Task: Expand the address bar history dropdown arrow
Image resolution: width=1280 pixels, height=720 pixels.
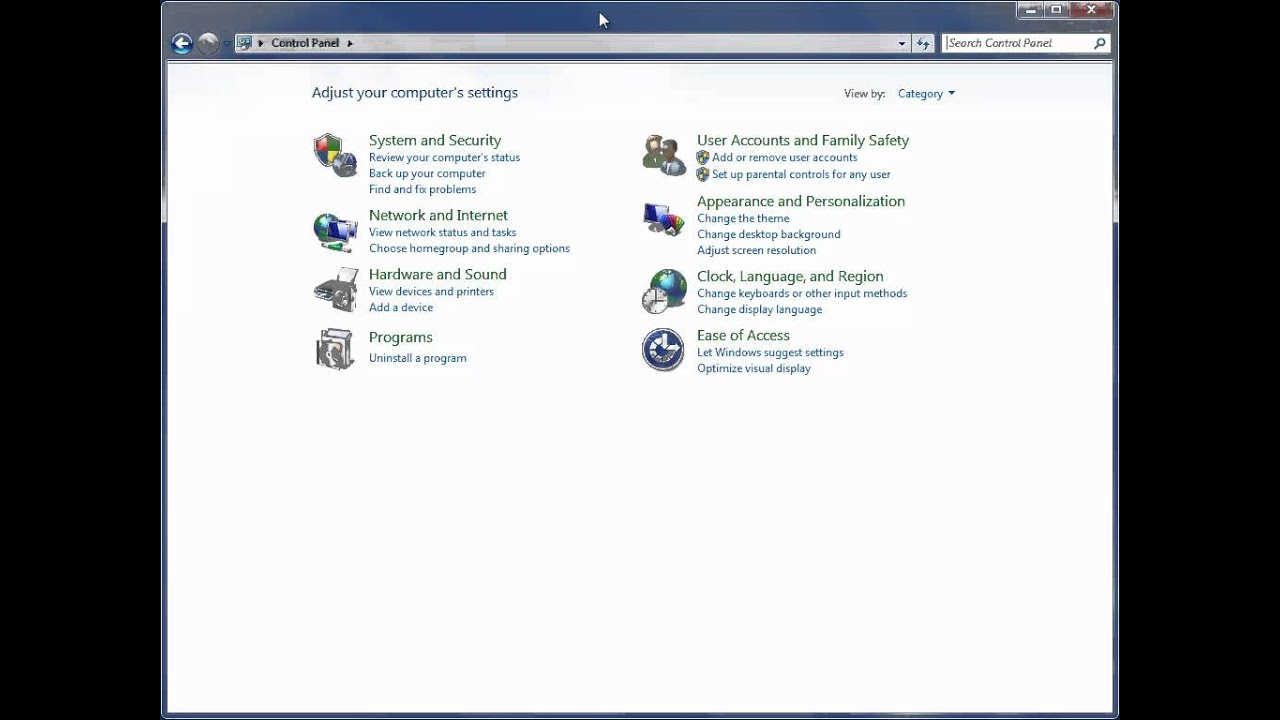Action: pos(902,43)
